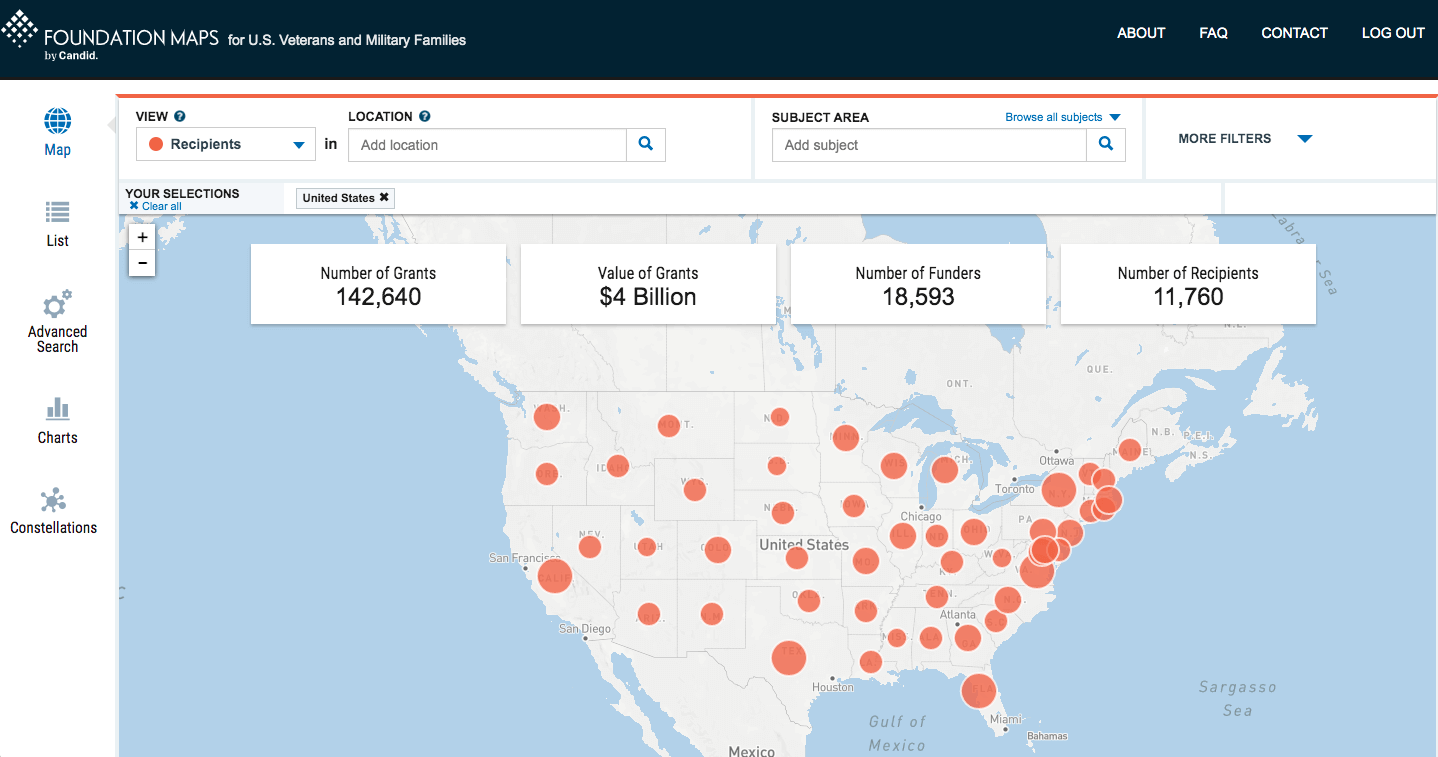Screen dimensions: 1438x757
Task: Open the FAQ page
Action: (x=1213, y=33)
